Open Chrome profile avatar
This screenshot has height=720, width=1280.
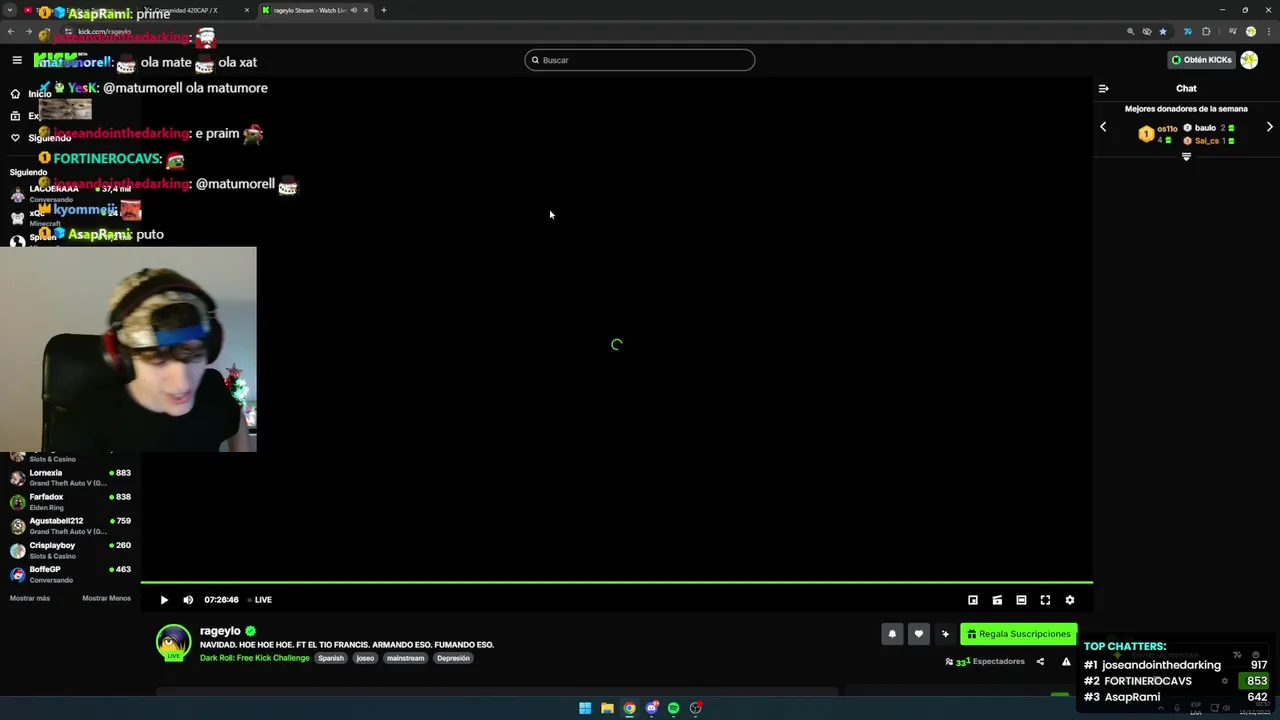coord(1250,31)
